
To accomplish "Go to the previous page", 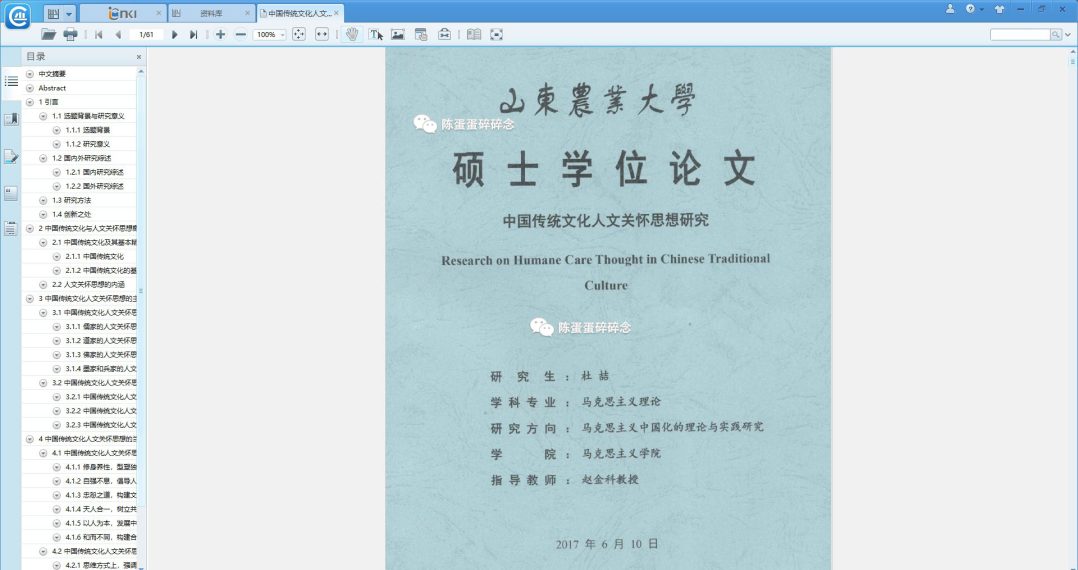I will tap(118, 34).
